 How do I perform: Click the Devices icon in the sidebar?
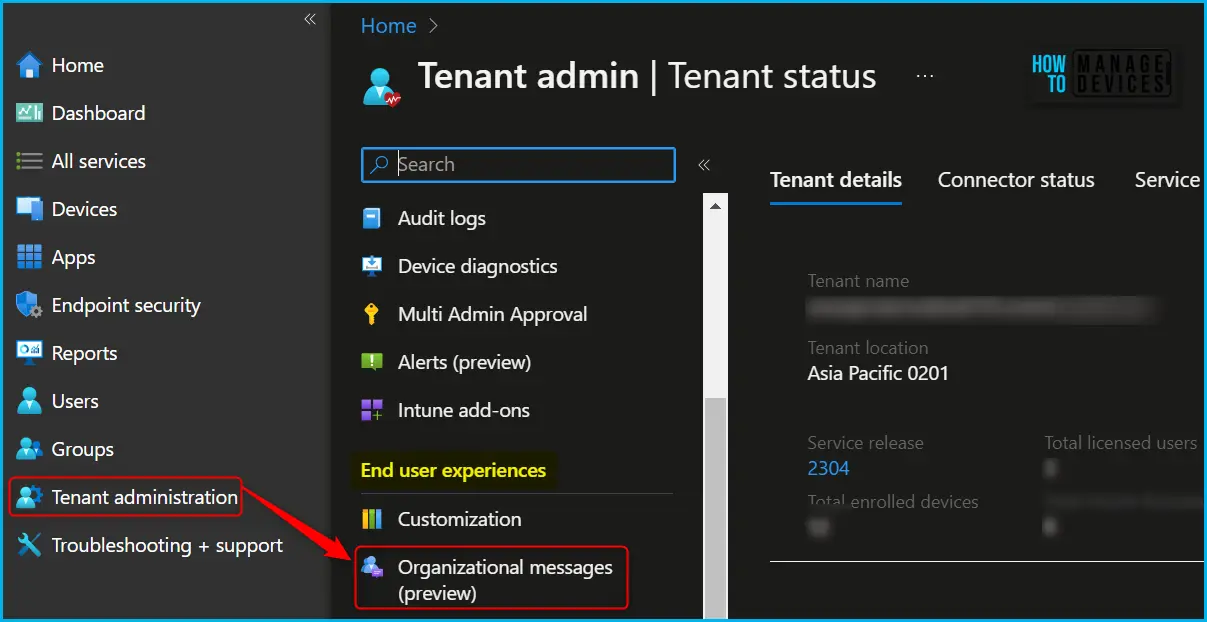point(29,209)
